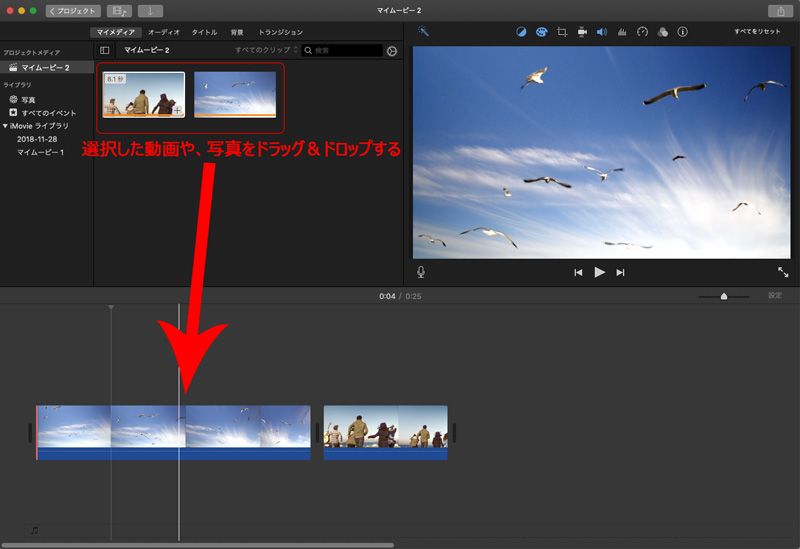This screenshot has width=800, height=549.
Task: Click the 0:04 current time readout
Action: click(x=387, y=296)
